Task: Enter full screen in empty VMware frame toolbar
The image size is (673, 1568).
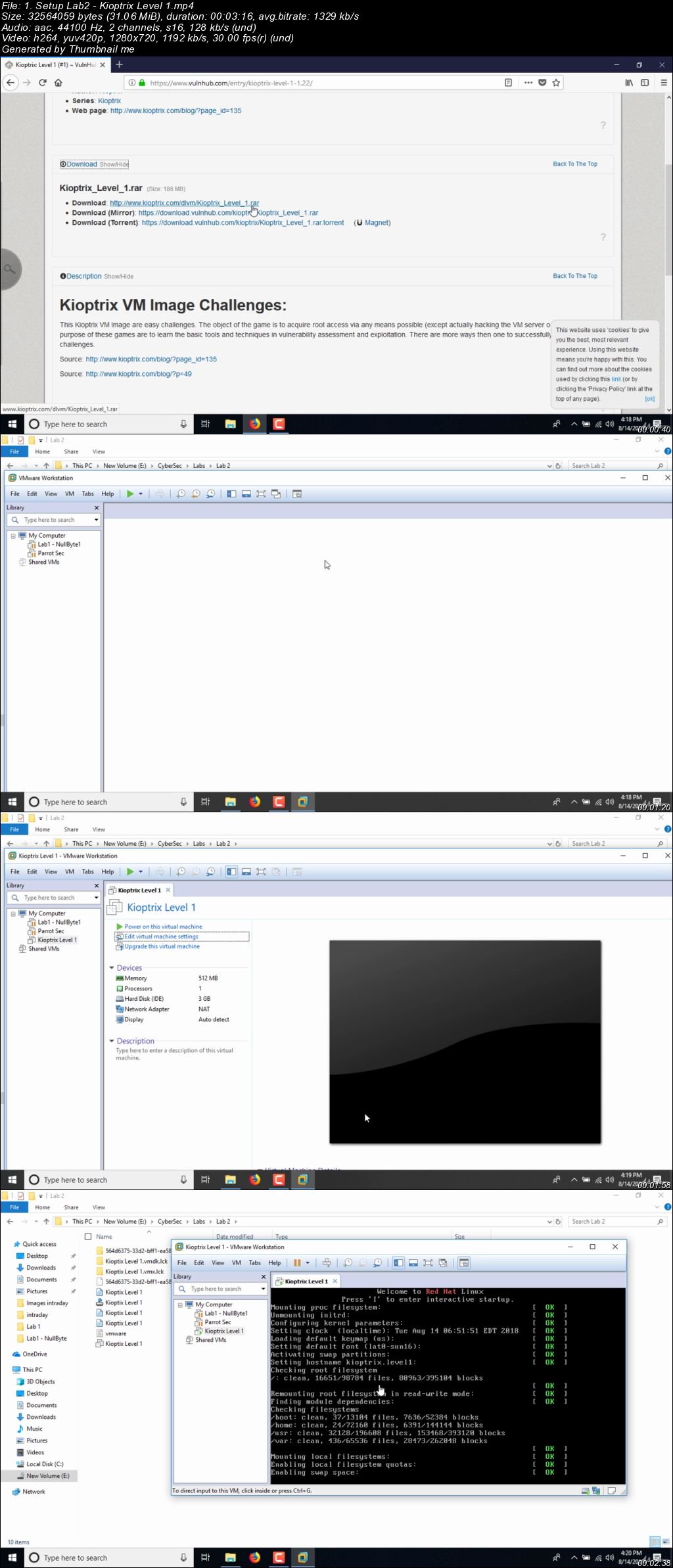Action: (261, 494)
